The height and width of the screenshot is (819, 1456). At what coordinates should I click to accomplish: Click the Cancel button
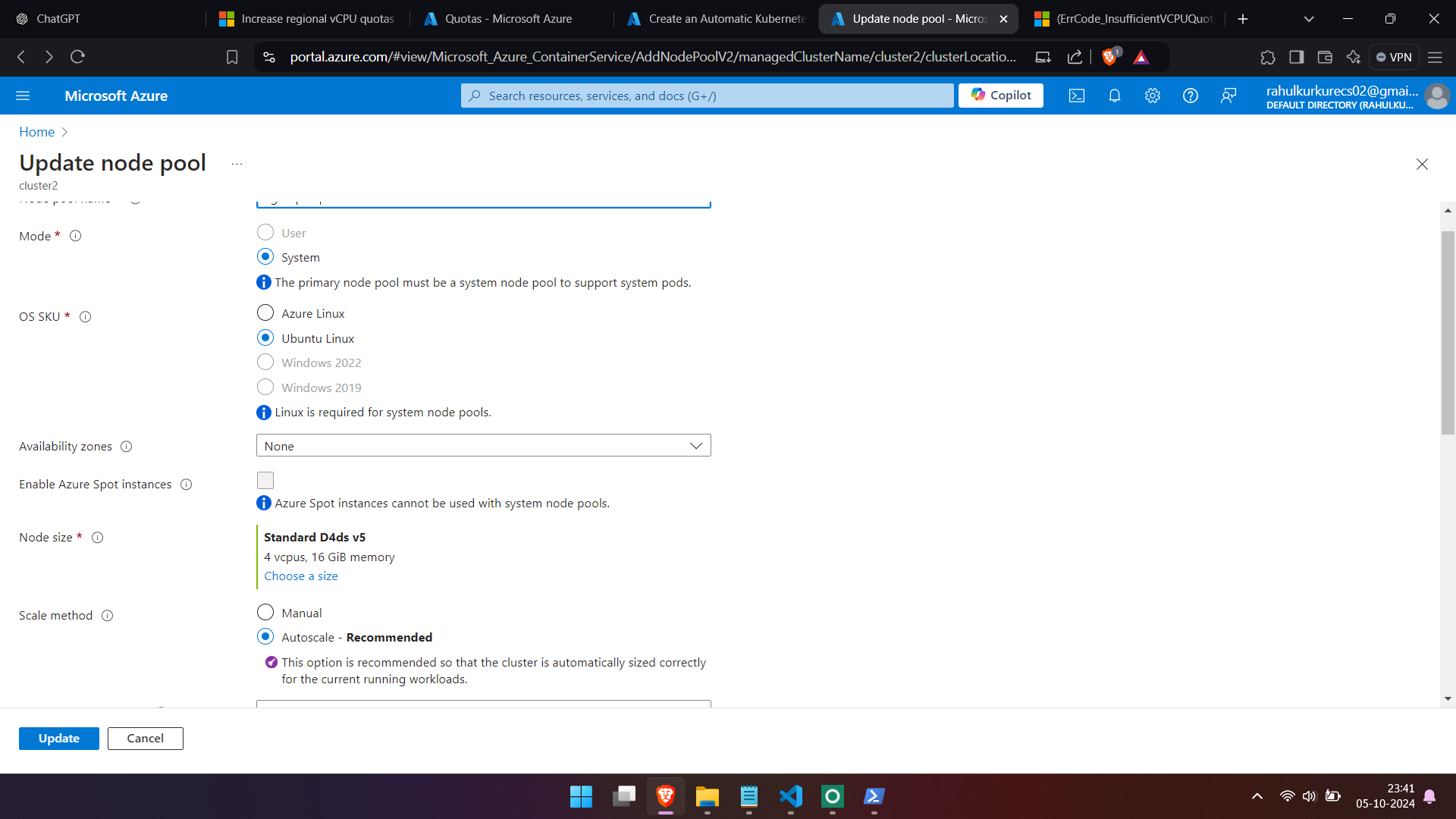coord(145,739)
